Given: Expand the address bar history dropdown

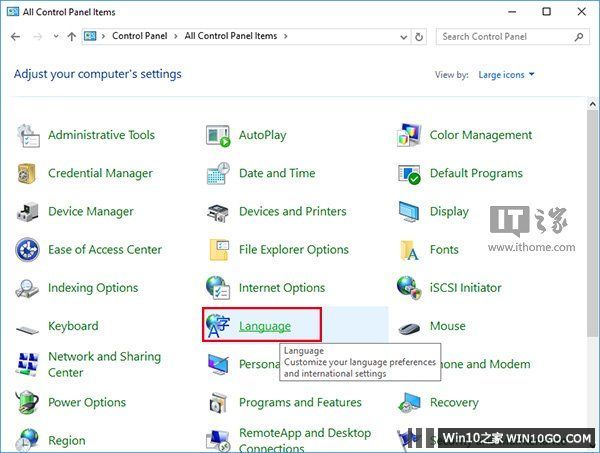Looking at the screenshot, I should pyautogui.click(x=403, y=37).
